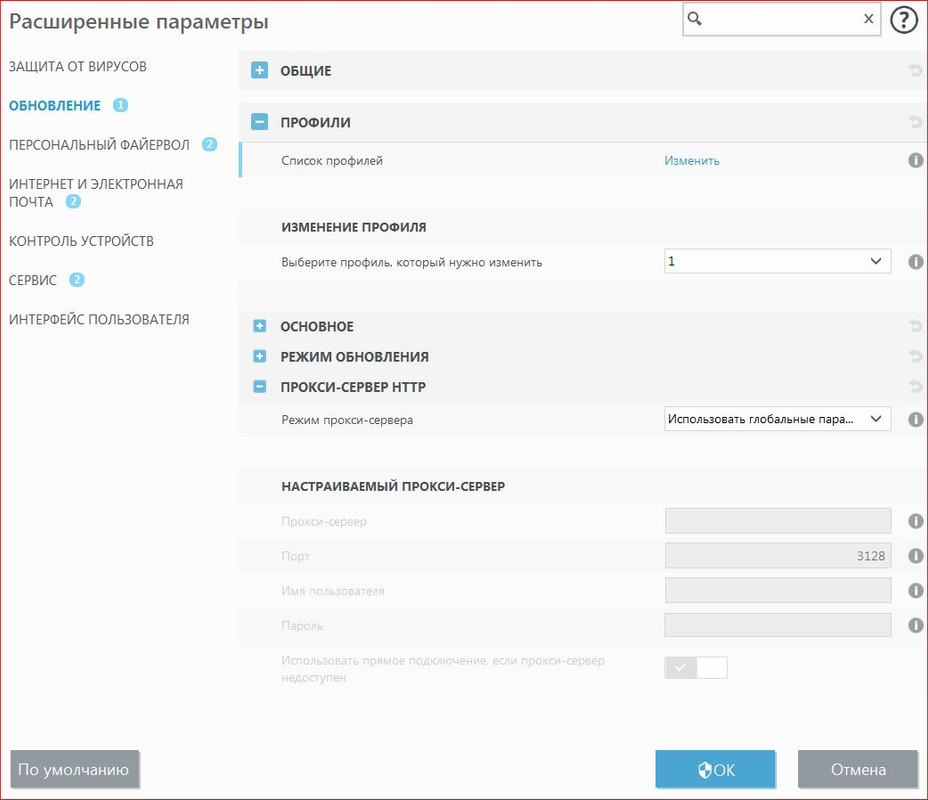Collapse the ПРОФИЛИ section
Viewport: 928px width, 800px height.
point(259,122)
